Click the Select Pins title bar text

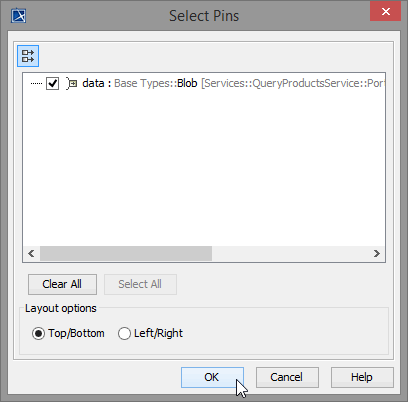tap(204, 16)
